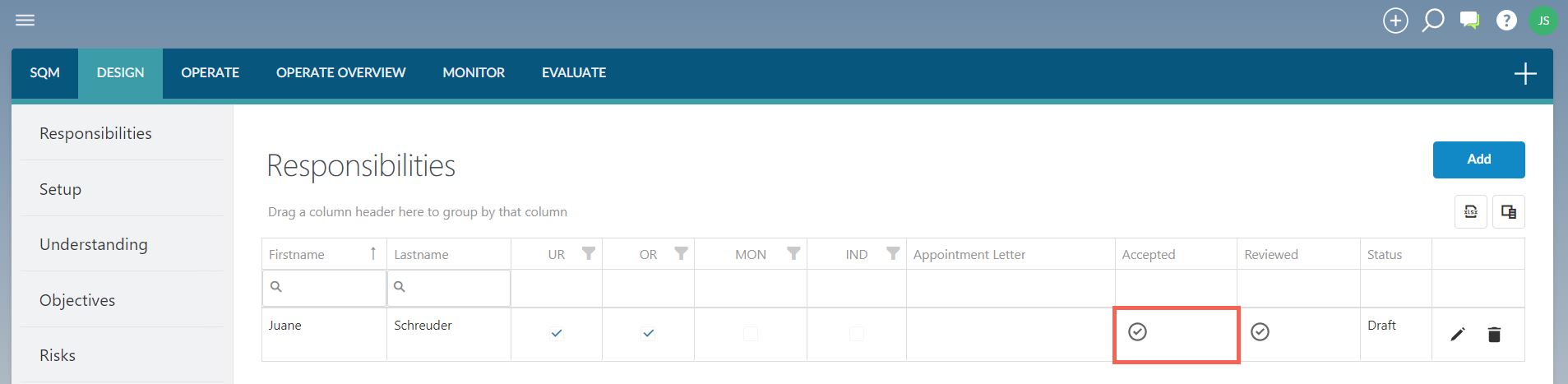Click the circled plus icon in the header
The image size is (1568, 384).
click(x=1395, y=21)
